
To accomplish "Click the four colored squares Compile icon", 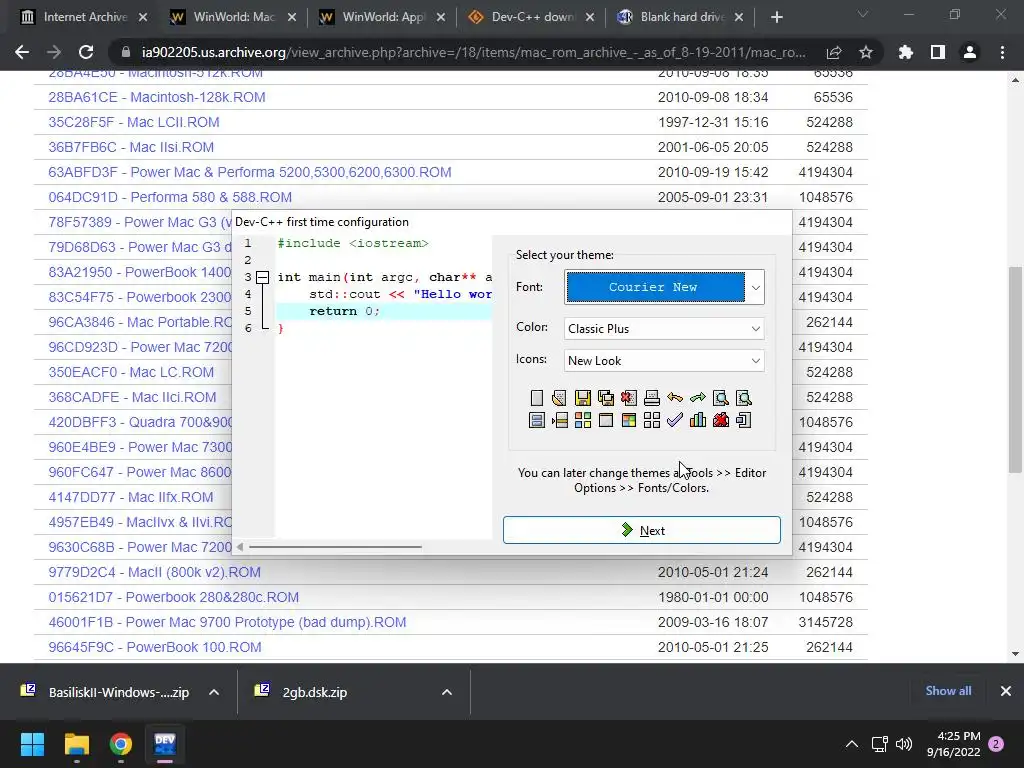I will (583, 421).
